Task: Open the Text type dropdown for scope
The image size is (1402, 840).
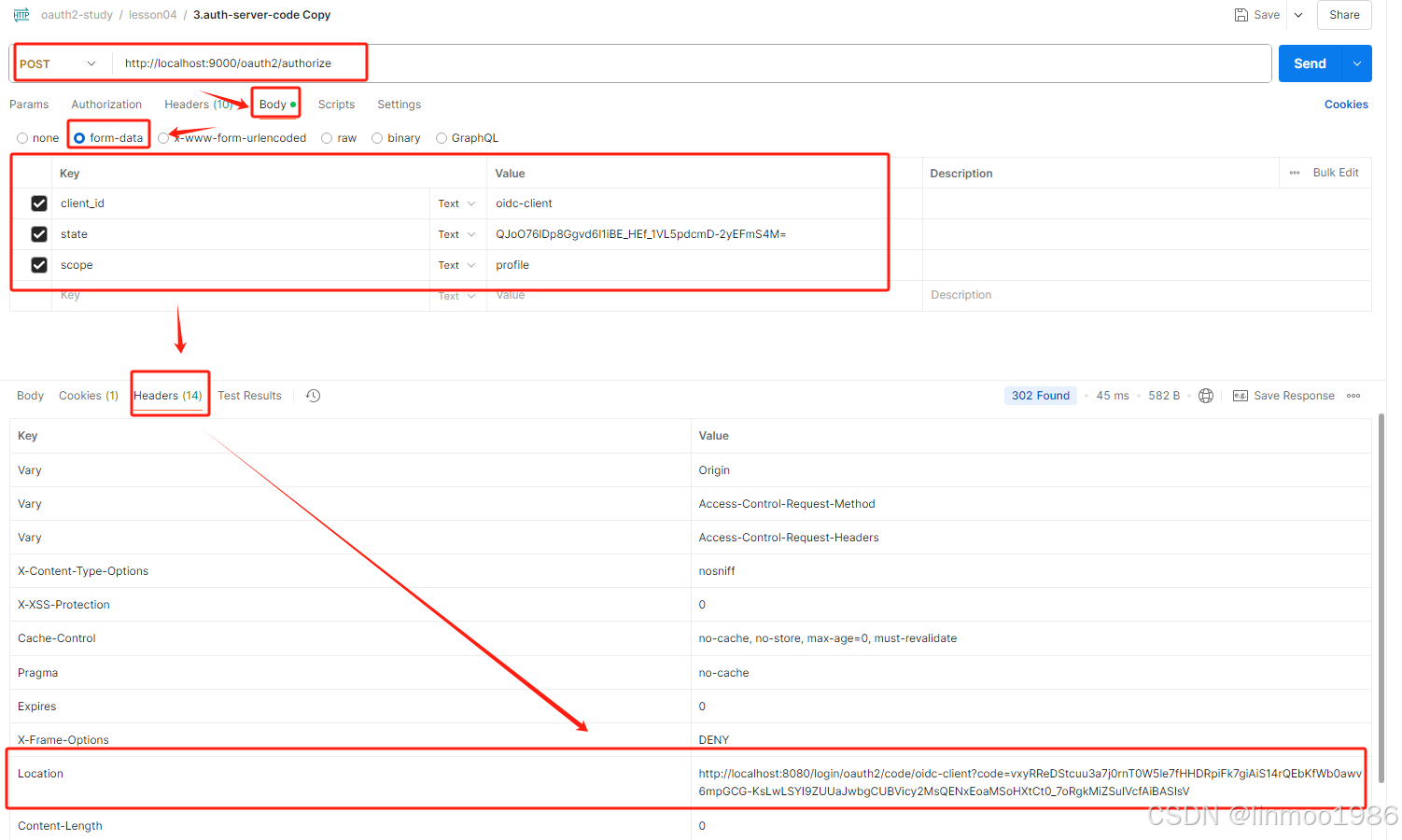Action: pyautogui.click(x=456, y=265)
